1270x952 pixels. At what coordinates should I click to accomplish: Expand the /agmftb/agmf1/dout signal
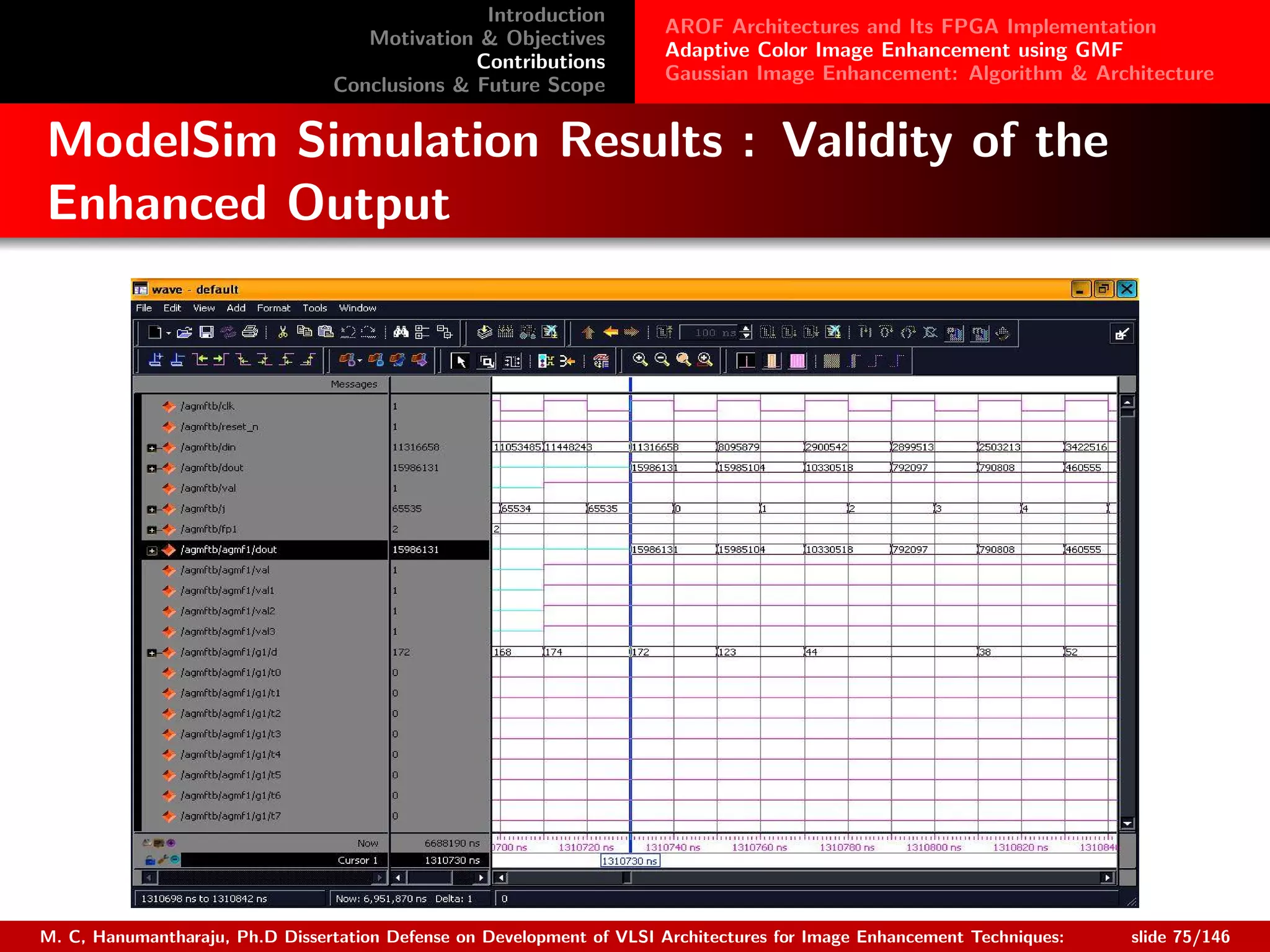[x=152, y=550]
